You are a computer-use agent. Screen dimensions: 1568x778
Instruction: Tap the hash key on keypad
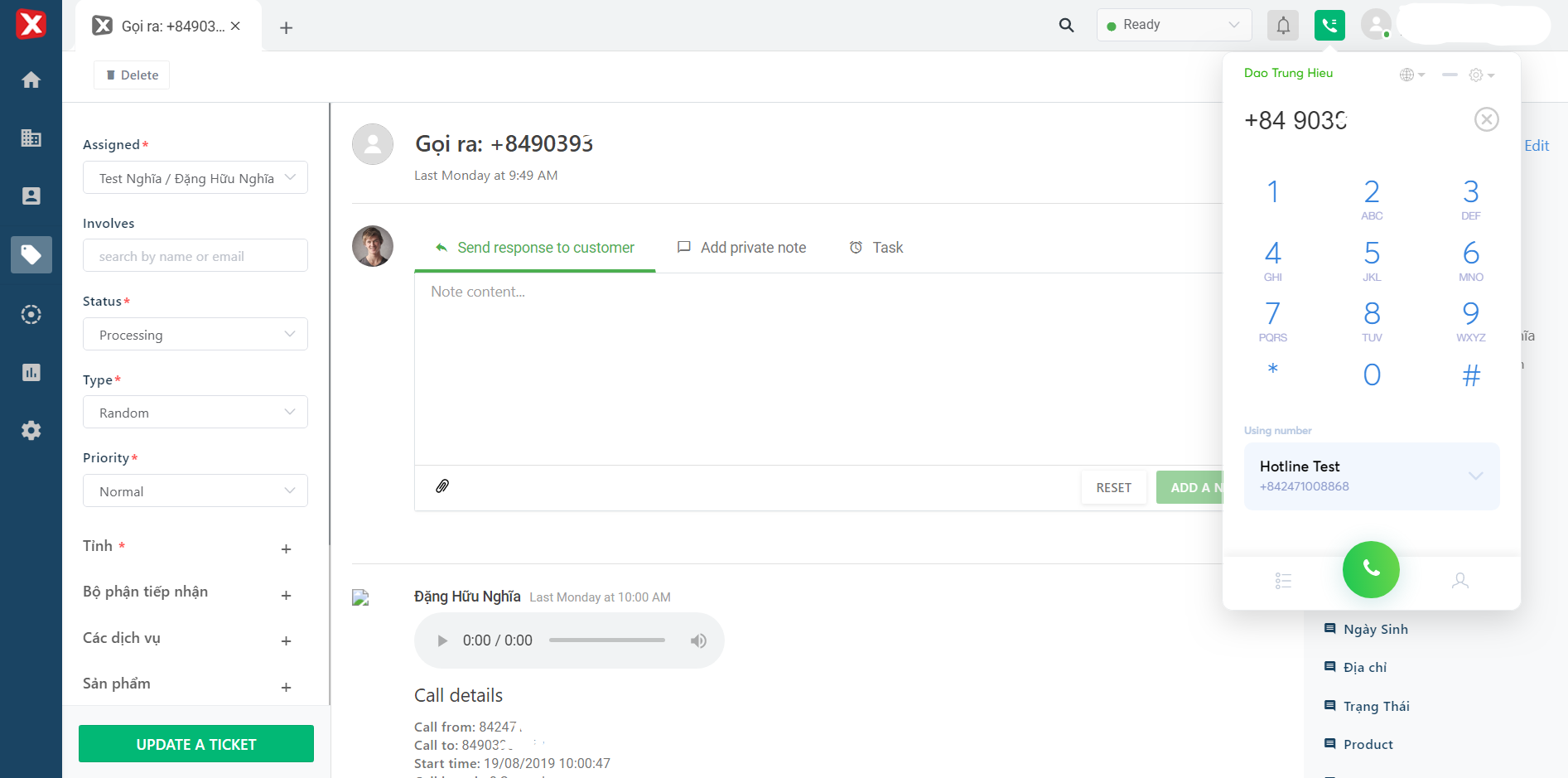pyautogui.click(x=1471, y=375)
